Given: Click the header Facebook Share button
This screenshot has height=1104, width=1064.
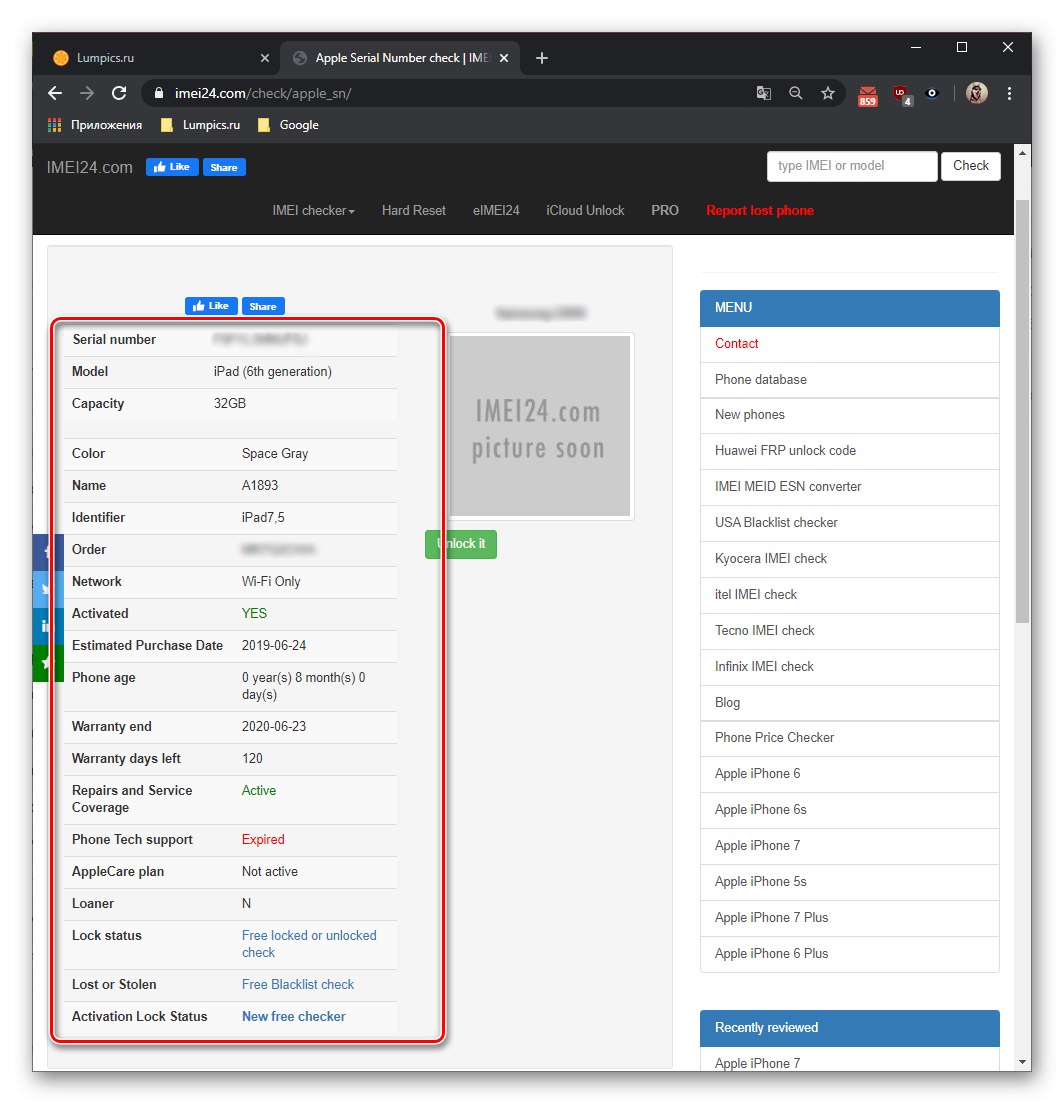Looking at the screenshot, I should click(x=224, y=168).
